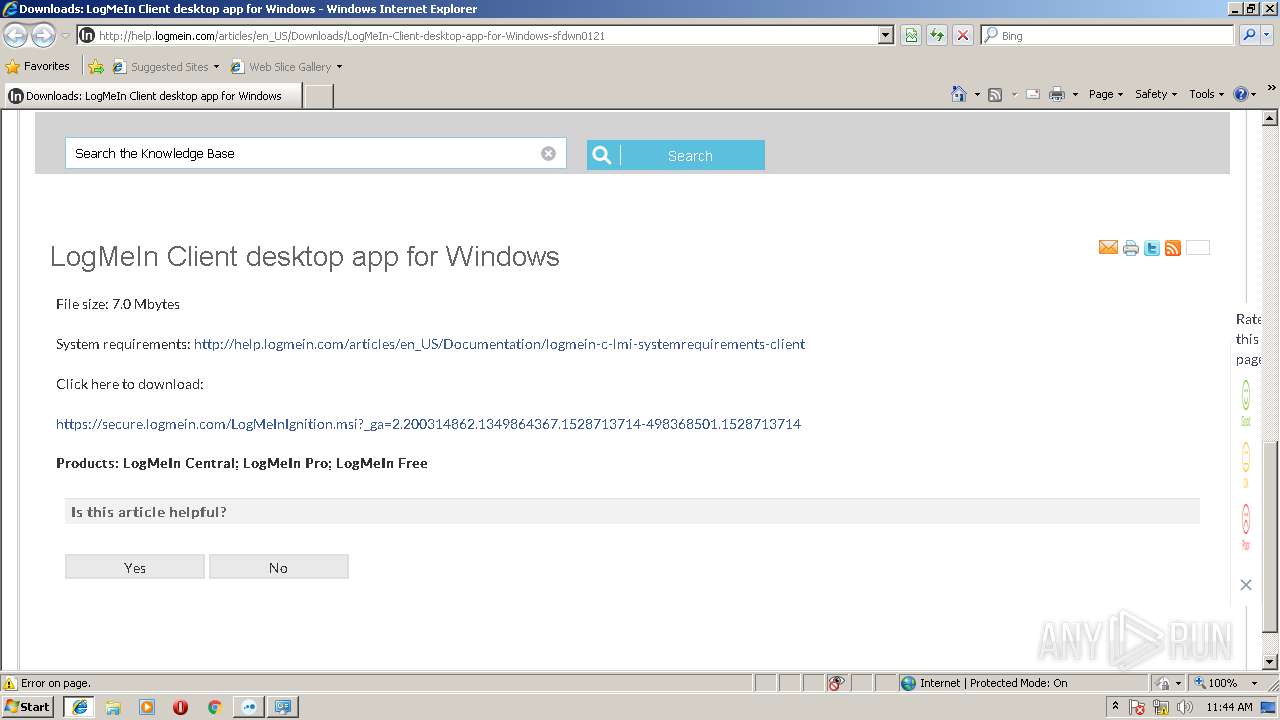The height and width of the screenshot is (720, 1280).
Task: Click the Bing search box
Action: click(x=1108, y=35)
